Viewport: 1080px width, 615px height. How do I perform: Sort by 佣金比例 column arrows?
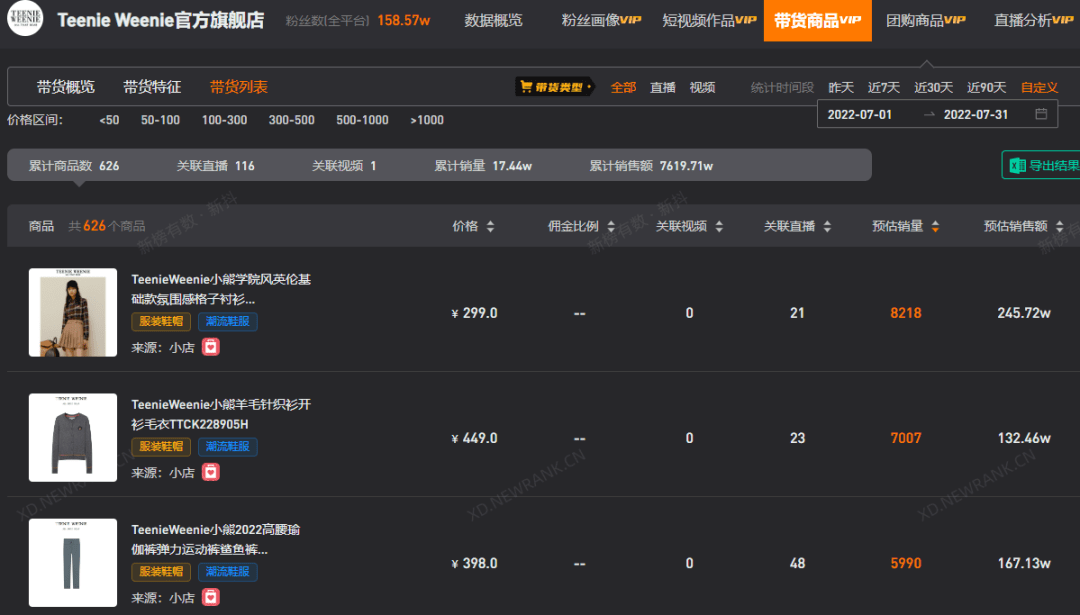(611, 227)
